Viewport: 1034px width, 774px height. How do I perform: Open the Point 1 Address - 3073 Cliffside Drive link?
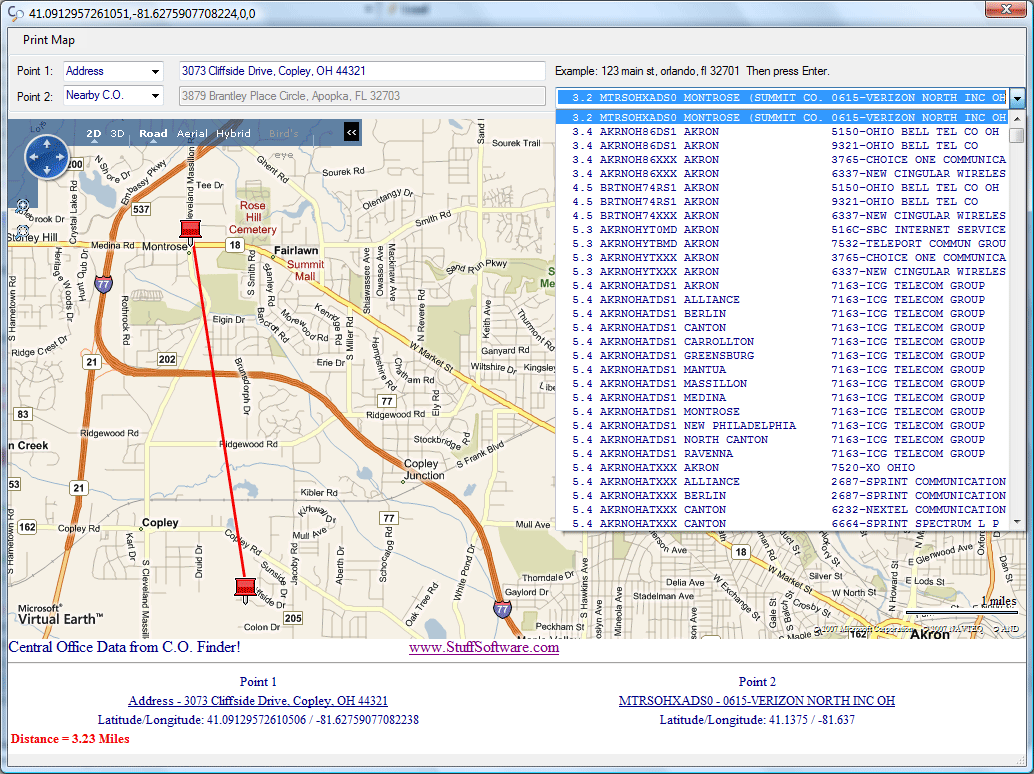258,701
